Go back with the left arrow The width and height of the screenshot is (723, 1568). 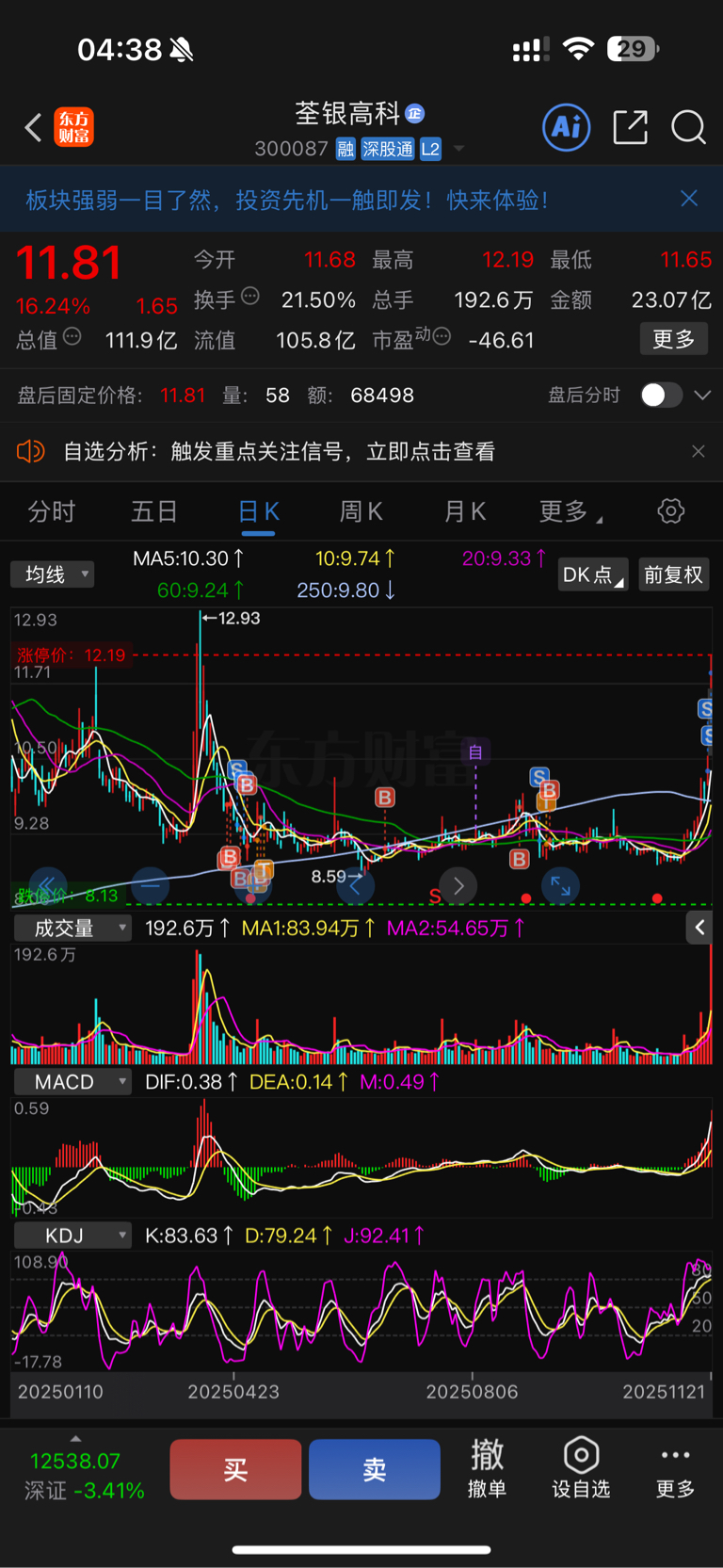[33, 127]
